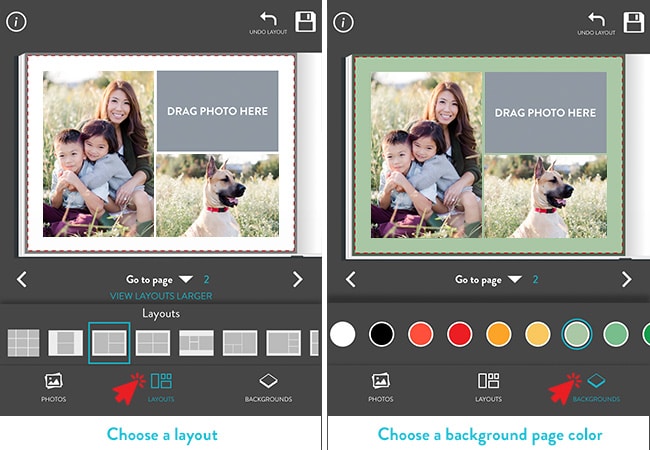The image size is (650, 450).
Task: Choose the first four-grid layout thumbnail
Action: tap(23, 343)
